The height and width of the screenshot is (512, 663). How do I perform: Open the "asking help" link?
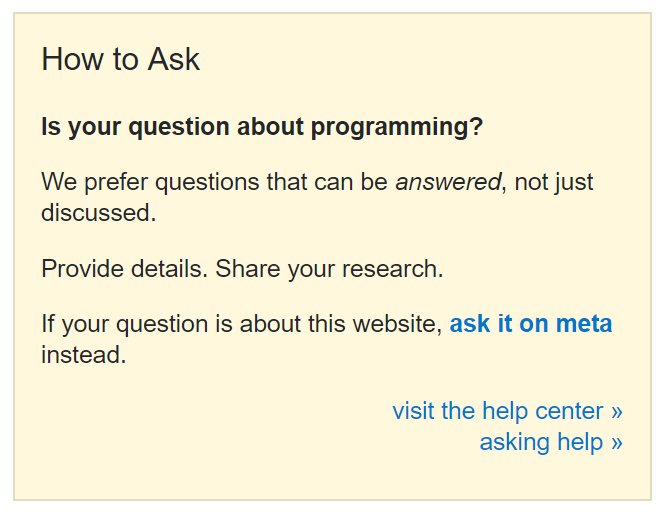point(550,442)
